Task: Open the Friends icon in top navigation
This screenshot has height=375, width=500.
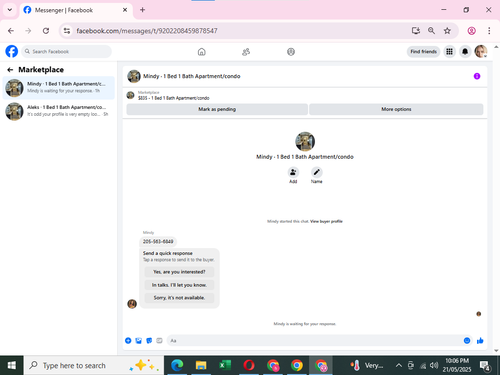Action: point(246,52)
